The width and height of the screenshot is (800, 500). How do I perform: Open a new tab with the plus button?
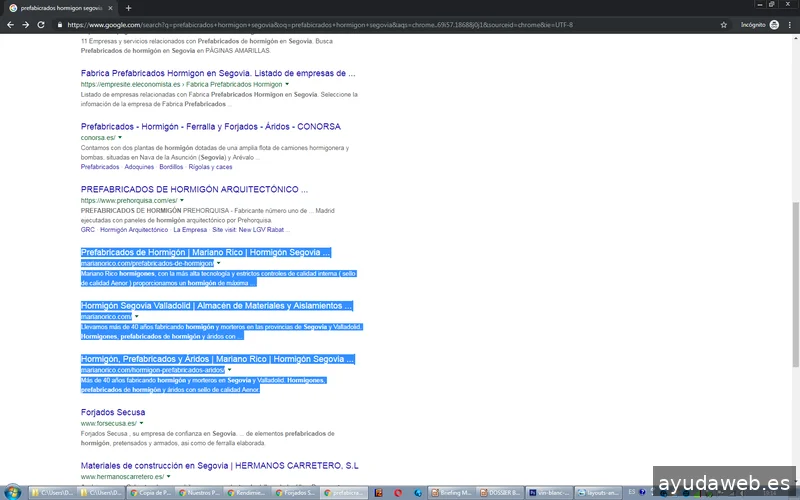(x=128, y=8)
